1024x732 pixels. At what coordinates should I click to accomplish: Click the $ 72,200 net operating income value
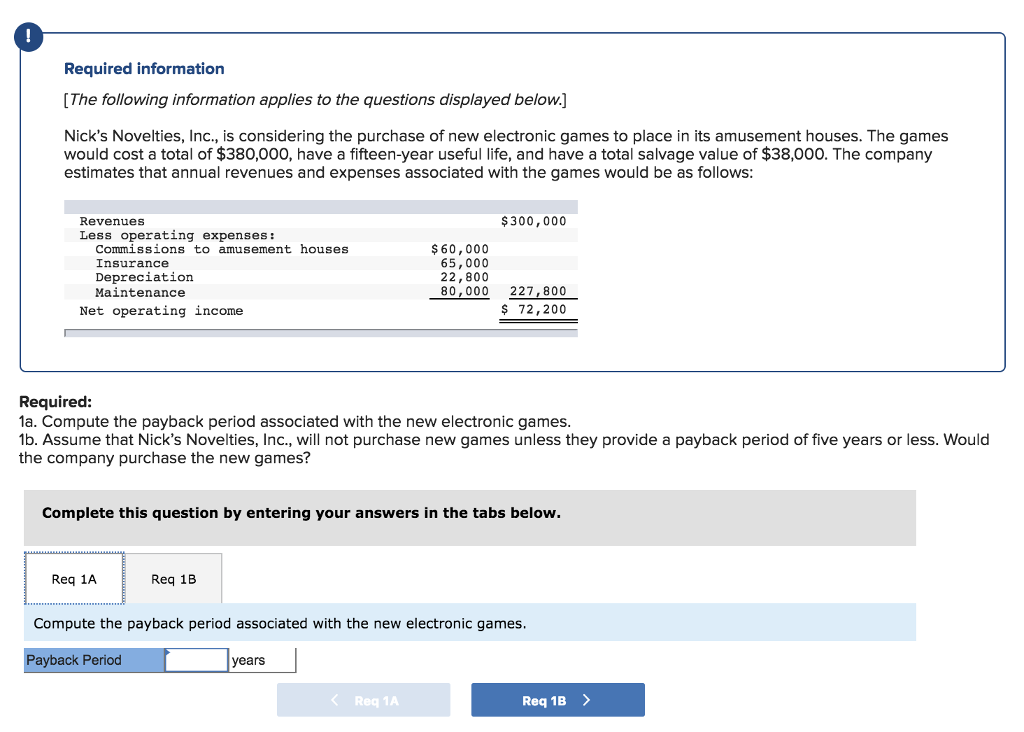coord(534,310)
